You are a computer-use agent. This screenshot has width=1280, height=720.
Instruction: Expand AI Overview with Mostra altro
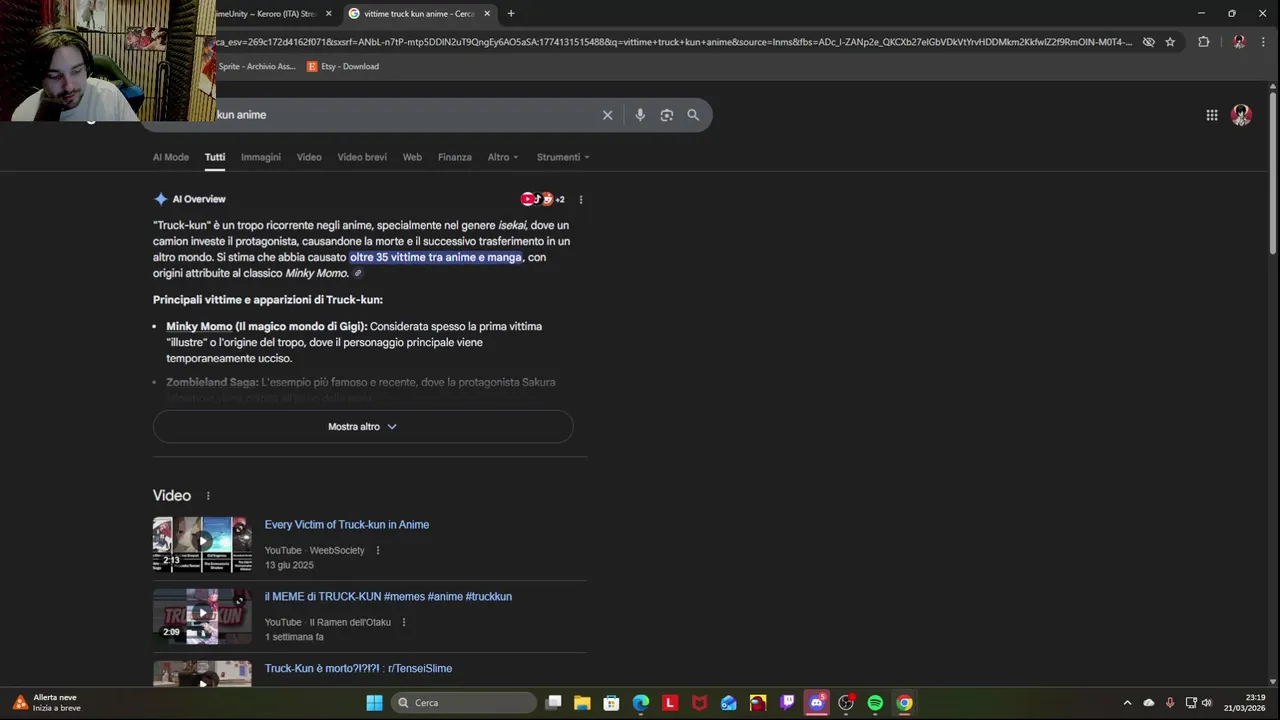(363, 426)
